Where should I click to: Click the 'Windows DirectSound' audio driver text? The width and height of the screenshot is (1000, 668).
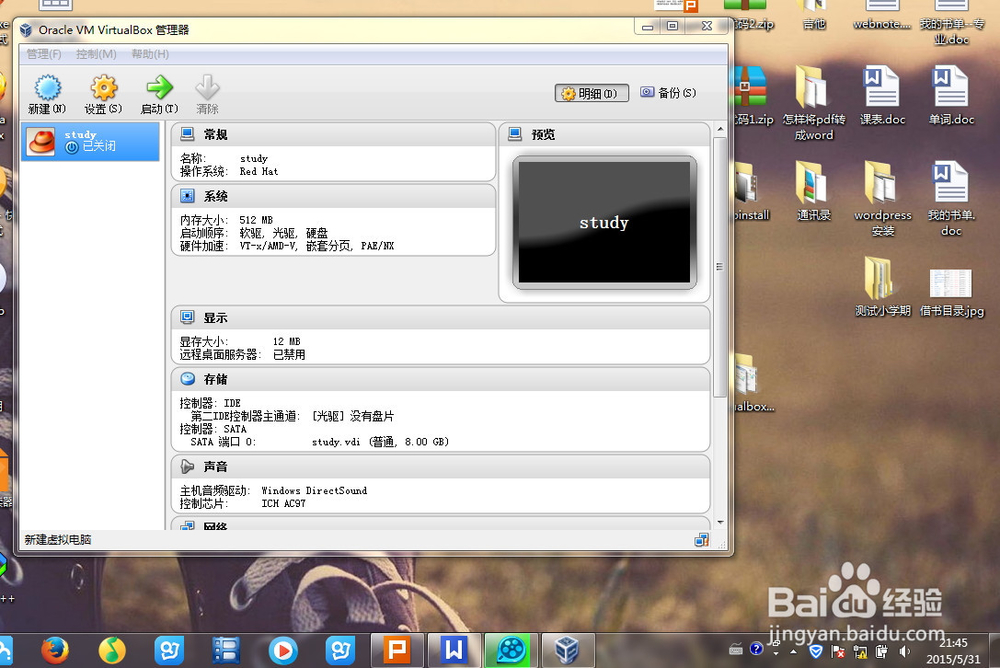pyautogui.click(x=314, y=491)
